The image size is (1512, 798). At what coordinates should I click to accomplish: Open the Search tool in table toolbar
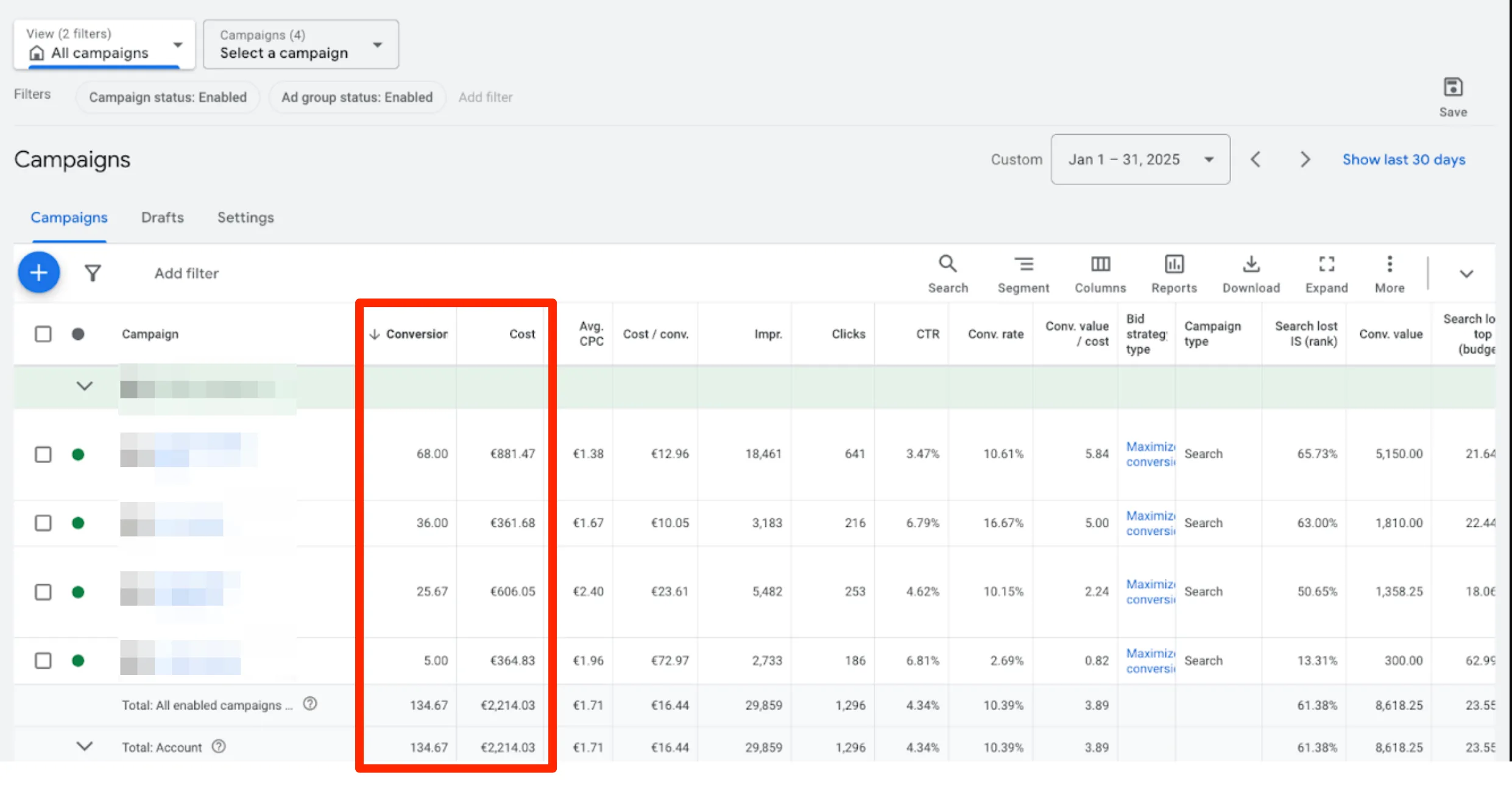point(947,274)
